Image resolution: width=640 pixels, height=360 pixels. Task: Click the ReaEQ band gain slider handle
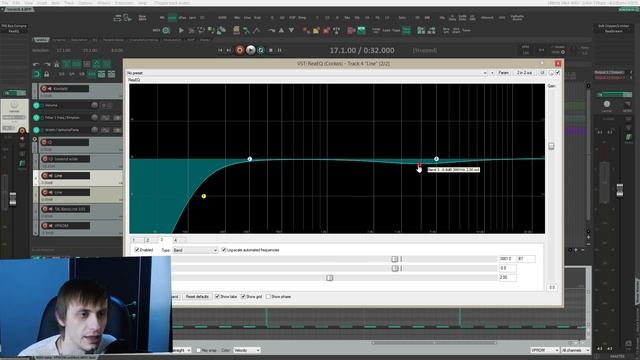coord(395,268)
